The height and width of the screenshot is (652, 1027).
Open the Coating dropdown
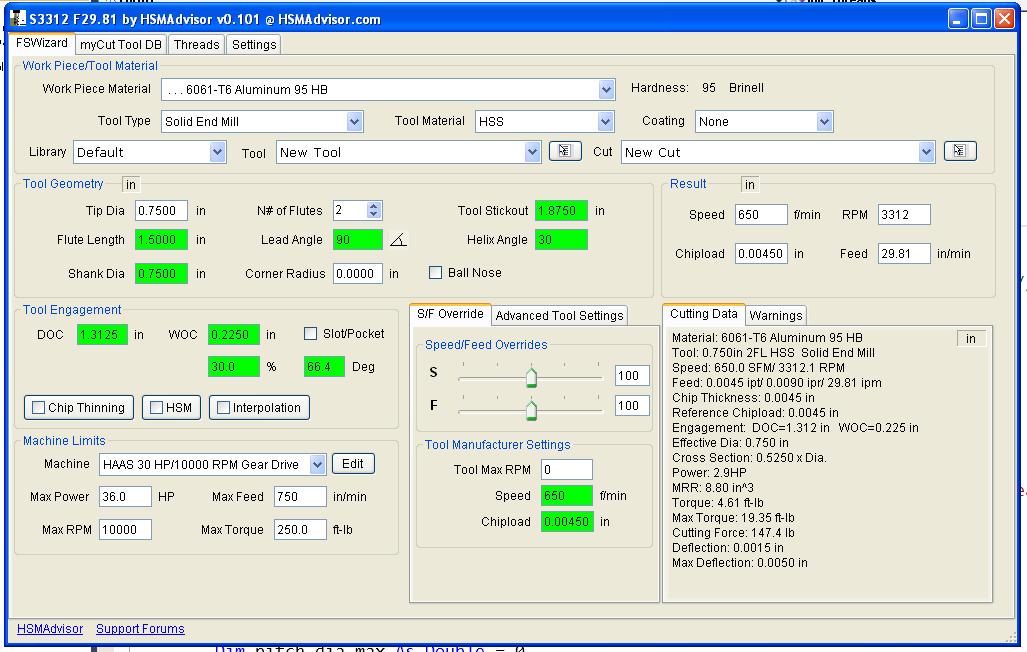824,122
